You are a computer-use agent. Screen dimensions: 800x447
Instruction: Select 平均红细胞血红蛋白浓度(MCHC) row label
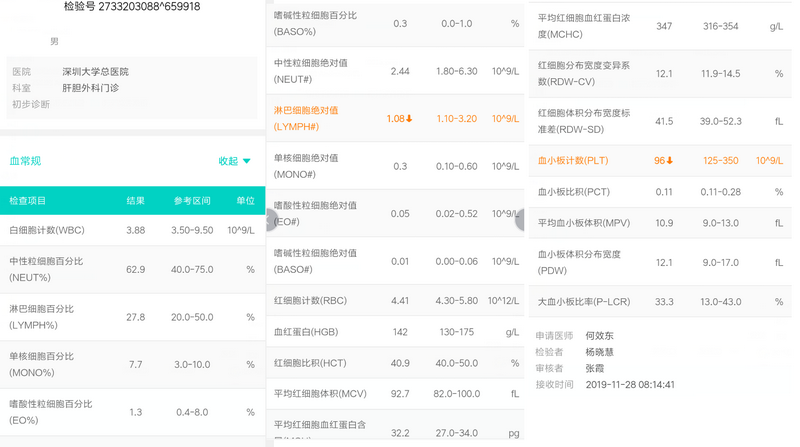click(584, 26)
